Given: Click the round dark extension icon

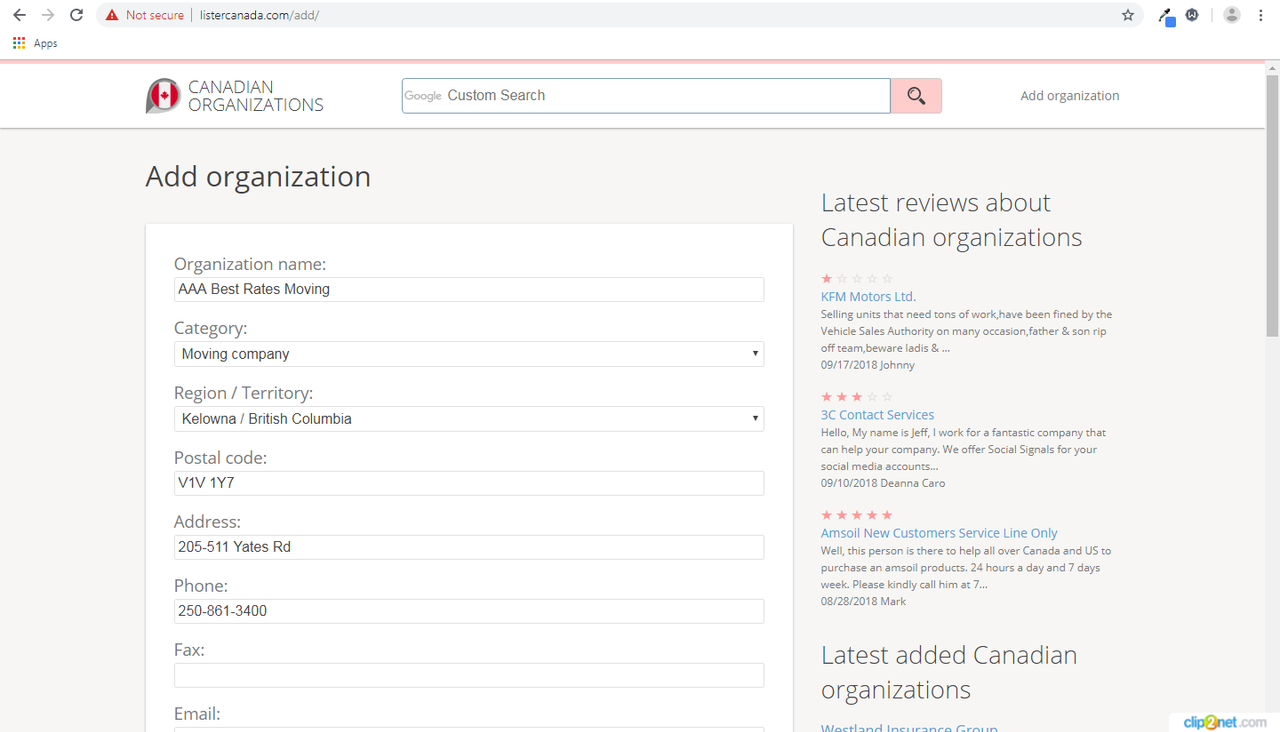Looking at the screenshot, I should click(1192, 15).
